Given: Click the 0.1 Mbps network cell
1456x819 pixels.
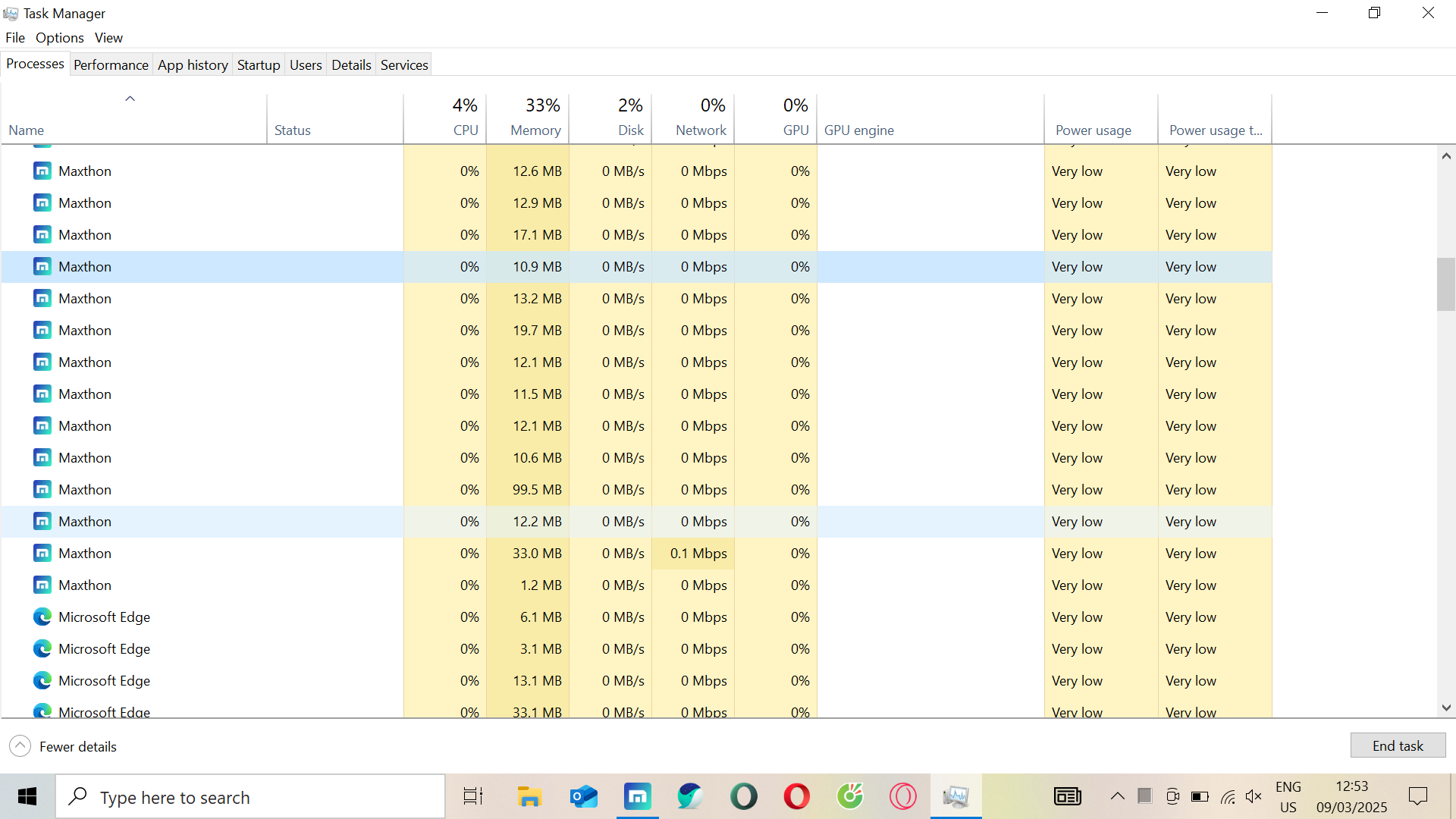Looking at the screenshot, I should tap(693, 554).
